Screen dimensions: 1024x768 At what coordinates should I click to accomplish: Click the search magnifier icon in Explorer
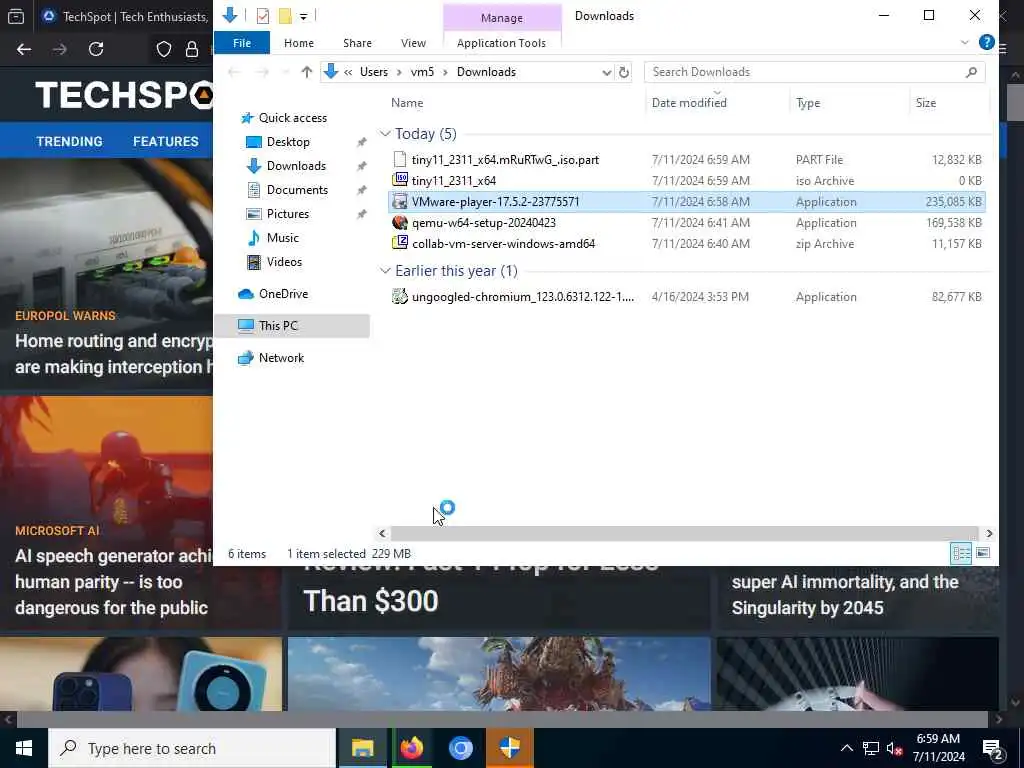click(x=971, y=72)
